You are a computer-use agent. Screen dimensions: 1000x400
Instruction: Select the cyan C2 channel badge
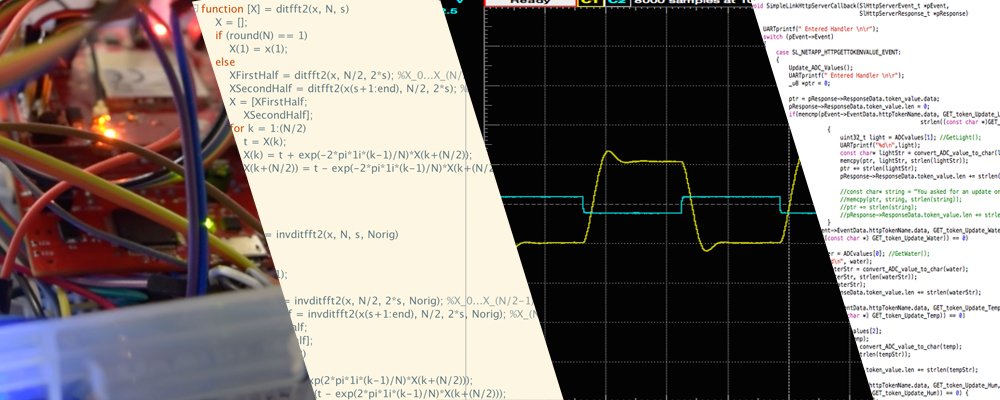(x=616, y=2)
